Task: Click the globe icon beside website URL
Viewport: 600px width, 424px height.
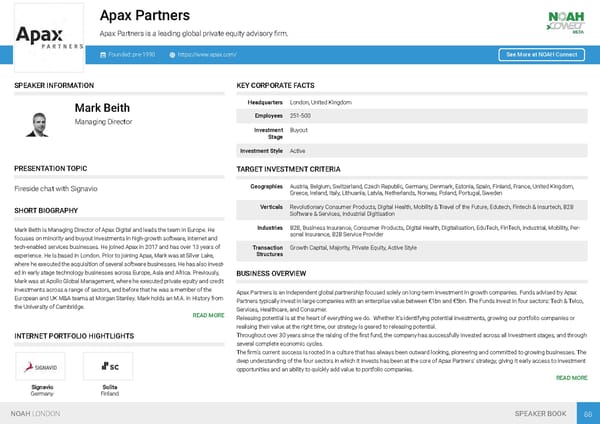Action: 173,54
